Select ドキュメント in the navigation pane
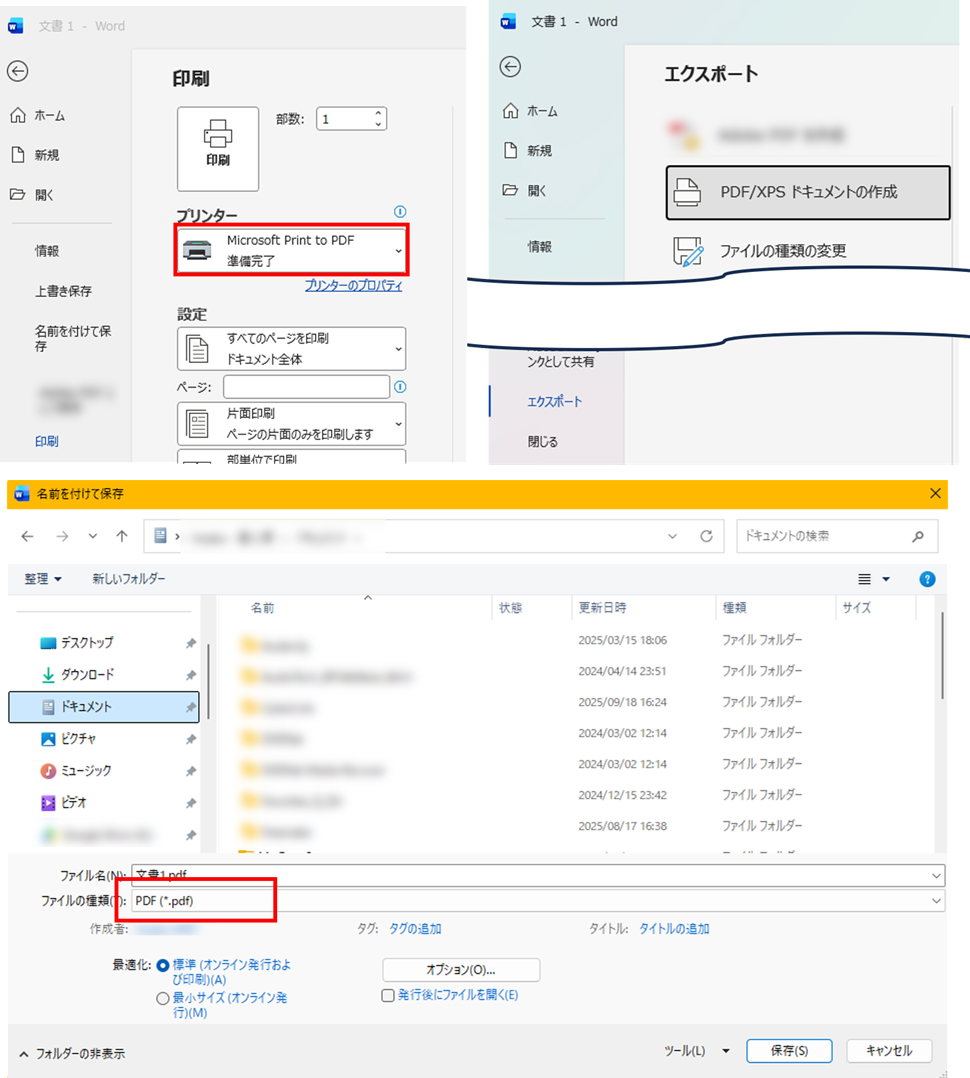 (104, 707)
